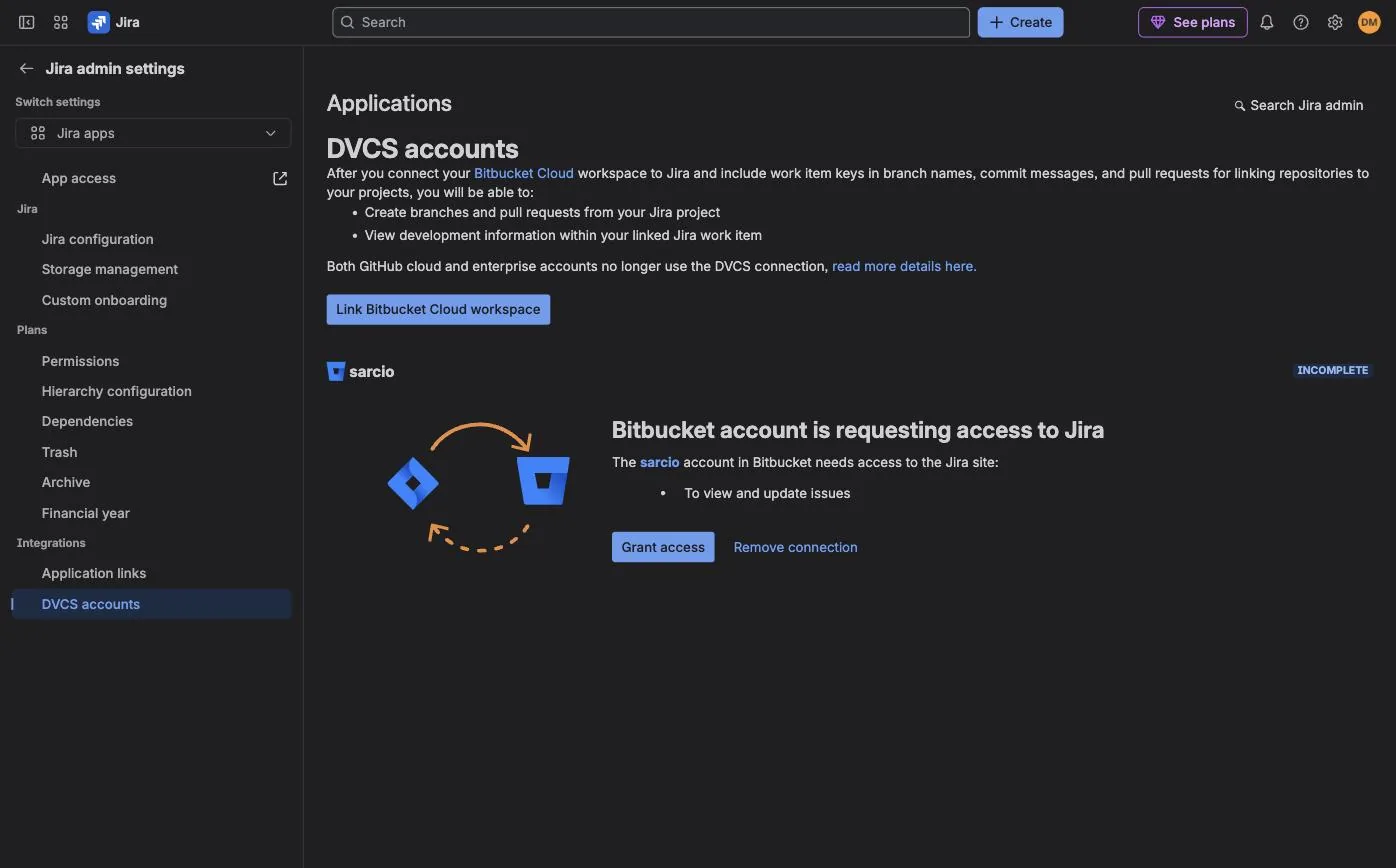This screenshot has width=1396, height=868.
Task: Click the Bitbucket icon beside sarcio
Action: pyautogui.click(x=336, y=371)
